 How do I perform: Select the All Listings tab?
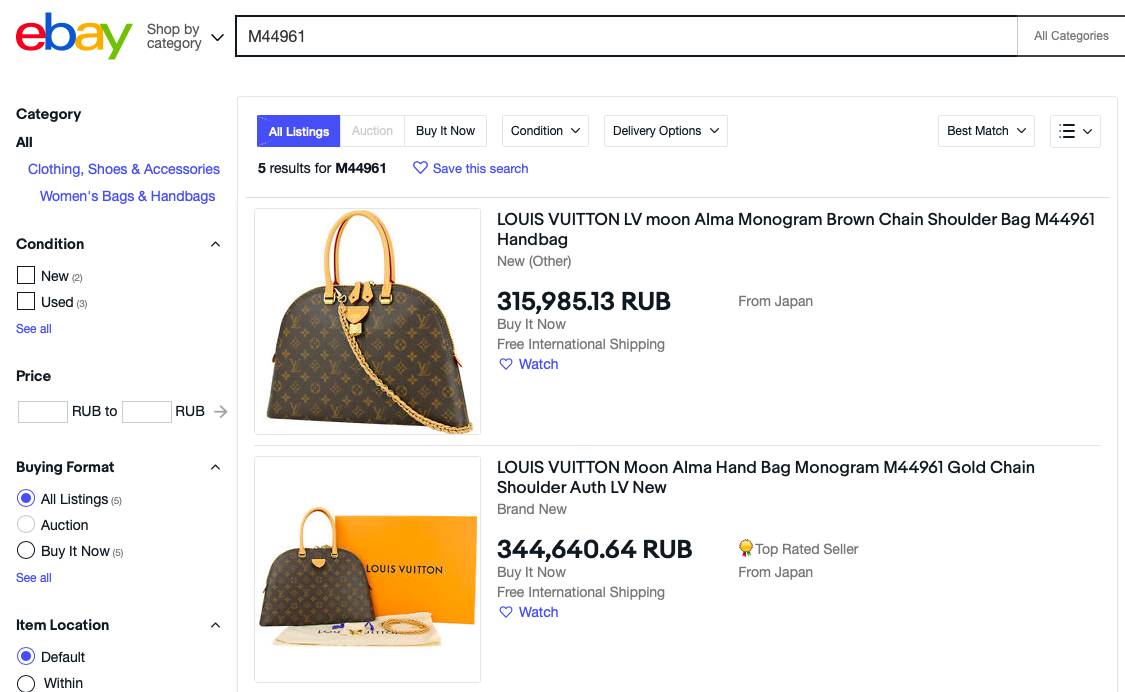pos(298,131)
